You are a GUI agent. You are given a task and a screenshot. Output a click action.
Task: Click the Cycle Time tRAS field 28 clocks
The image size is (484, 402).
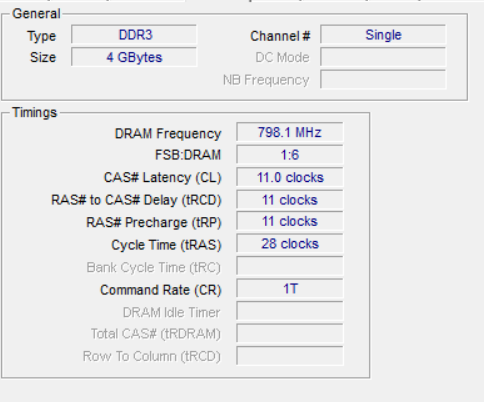click(290, 244)
